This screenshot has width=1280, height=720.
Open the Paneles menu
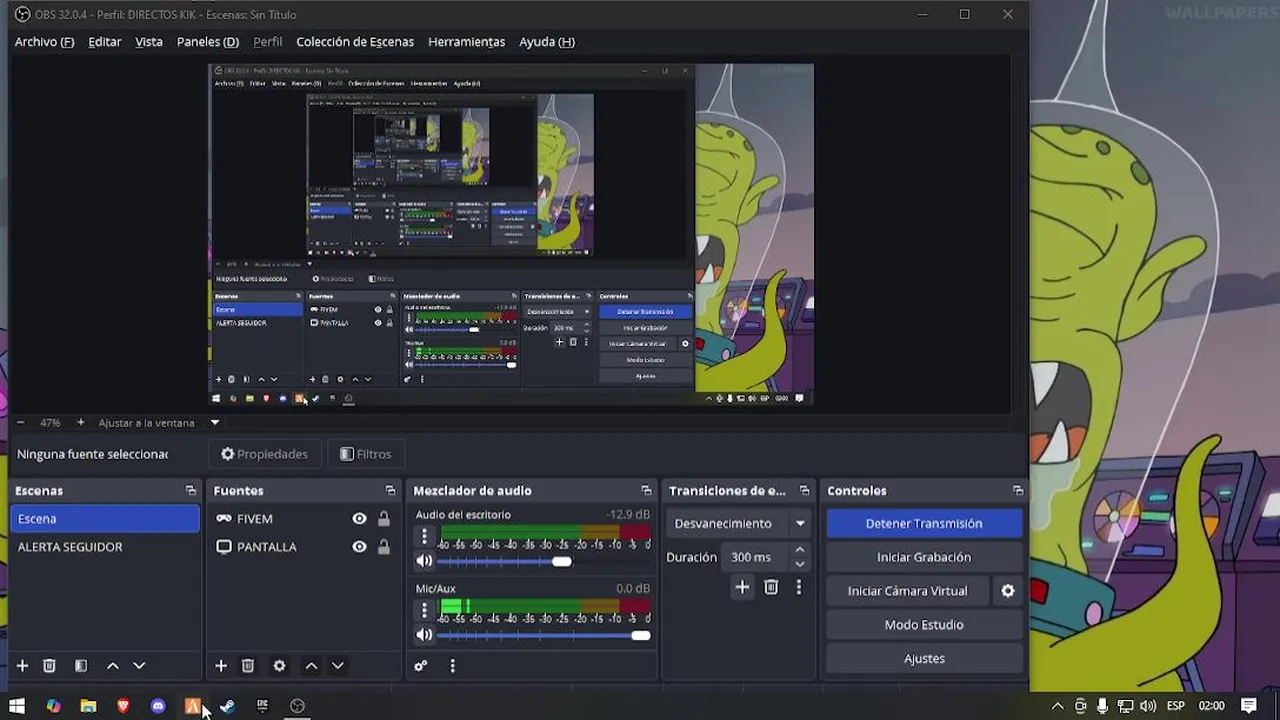207,42
